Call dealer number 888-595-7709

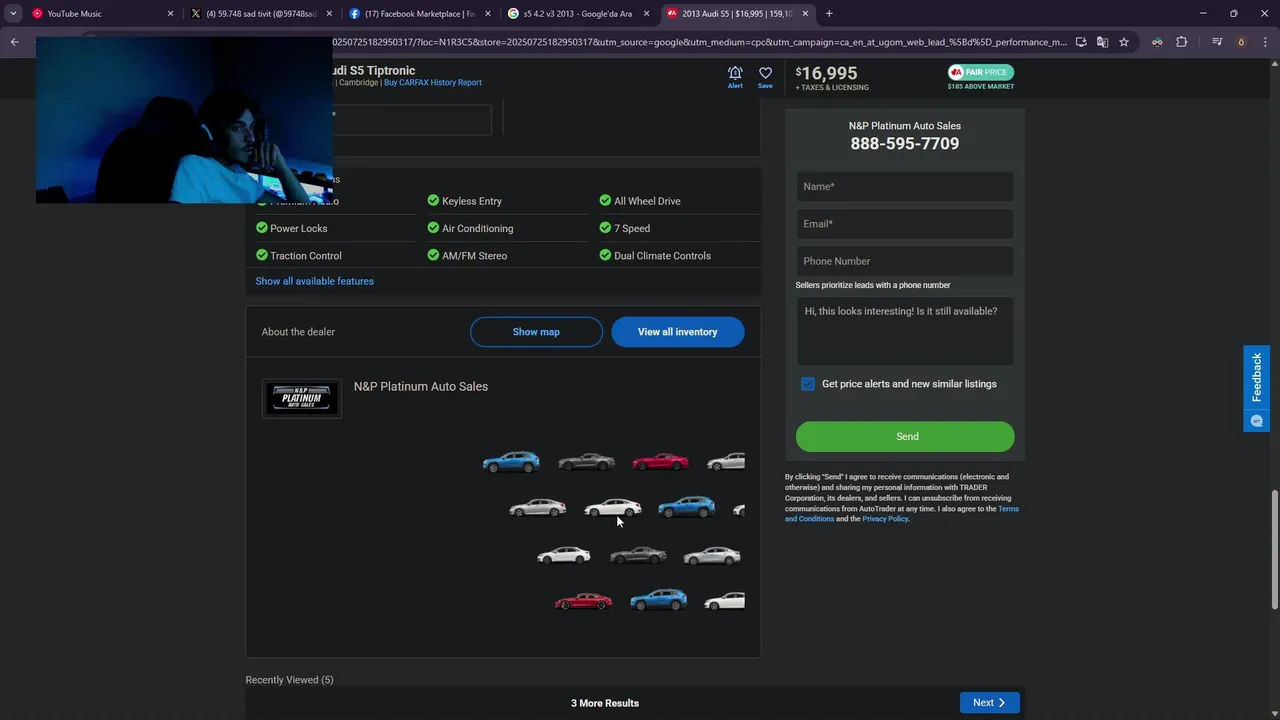tap(905, 143)
